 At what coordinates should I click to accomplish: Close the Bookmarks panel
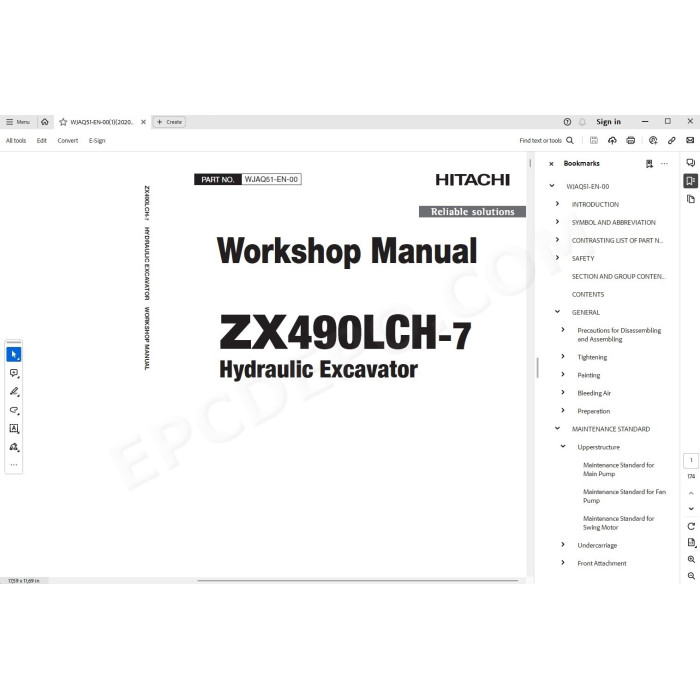[x=551, y=164]
